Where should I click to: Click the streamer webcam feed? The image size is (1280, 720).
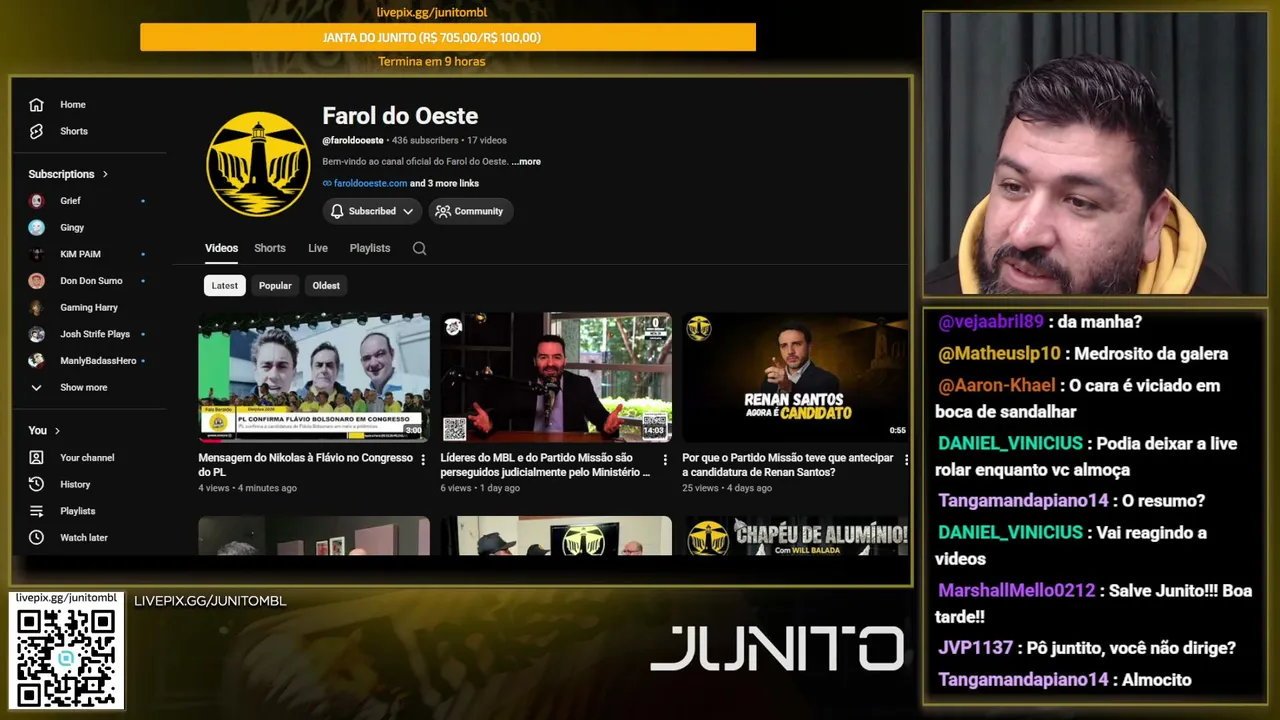[x=1095, y=154]
